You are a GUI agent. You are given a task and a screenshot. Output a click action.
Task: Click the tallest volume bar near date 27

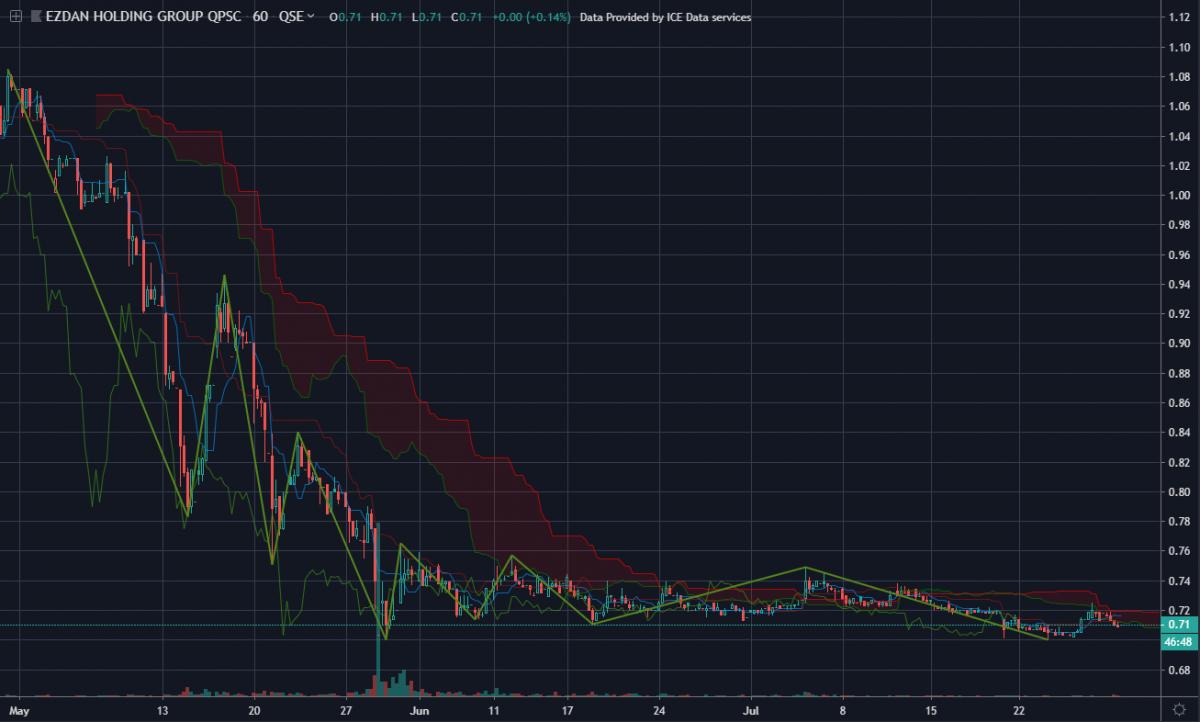378,665
